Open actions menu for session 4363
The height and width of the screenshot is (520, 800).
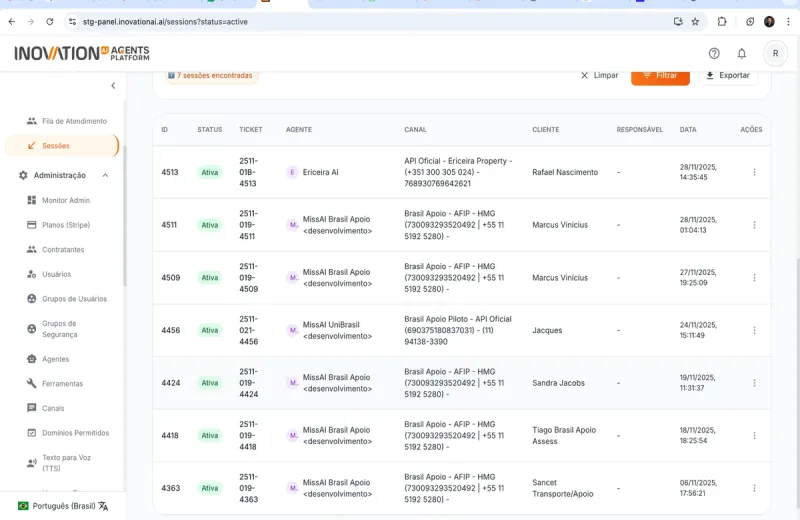[x=754, y=488]
